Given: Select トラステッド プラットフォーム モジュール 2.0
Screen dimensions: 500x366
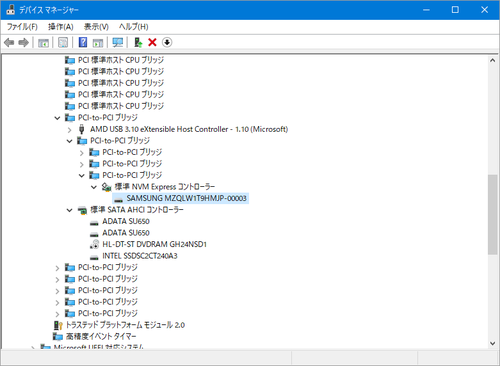Looking at the screenshot, I should point(125,325).
